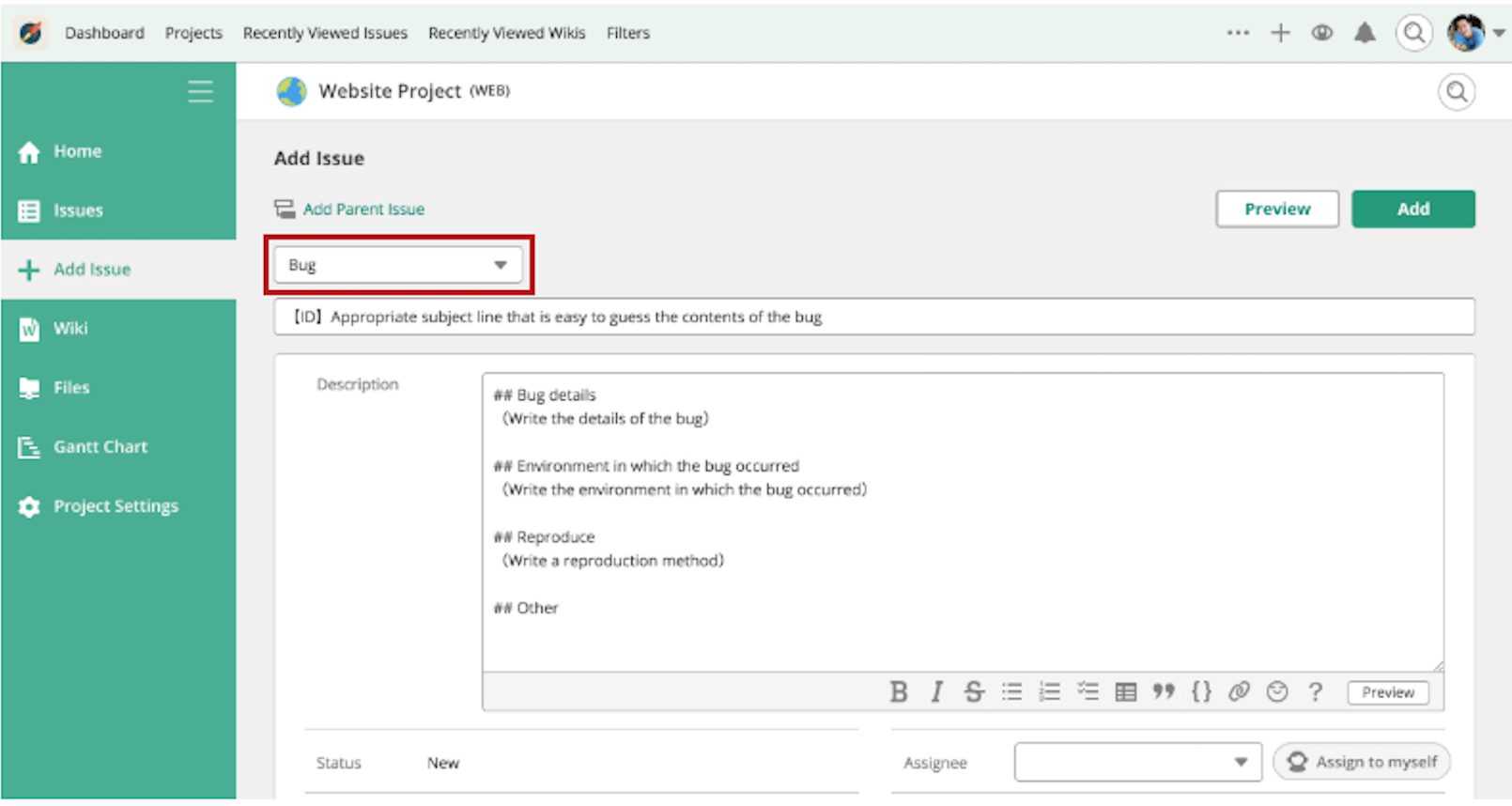This screenshot has width=1512, height=806.
Task: Click the global search magnifier icon
Action: 1413,33
